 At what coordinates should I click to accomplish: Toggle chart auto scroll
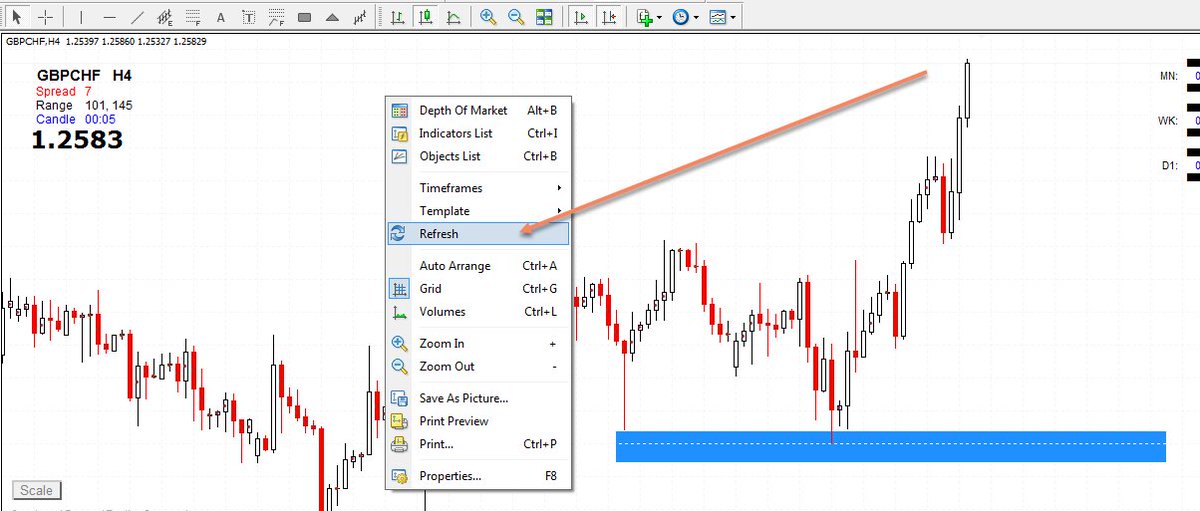pyautogui.click(x=579, y=17)
